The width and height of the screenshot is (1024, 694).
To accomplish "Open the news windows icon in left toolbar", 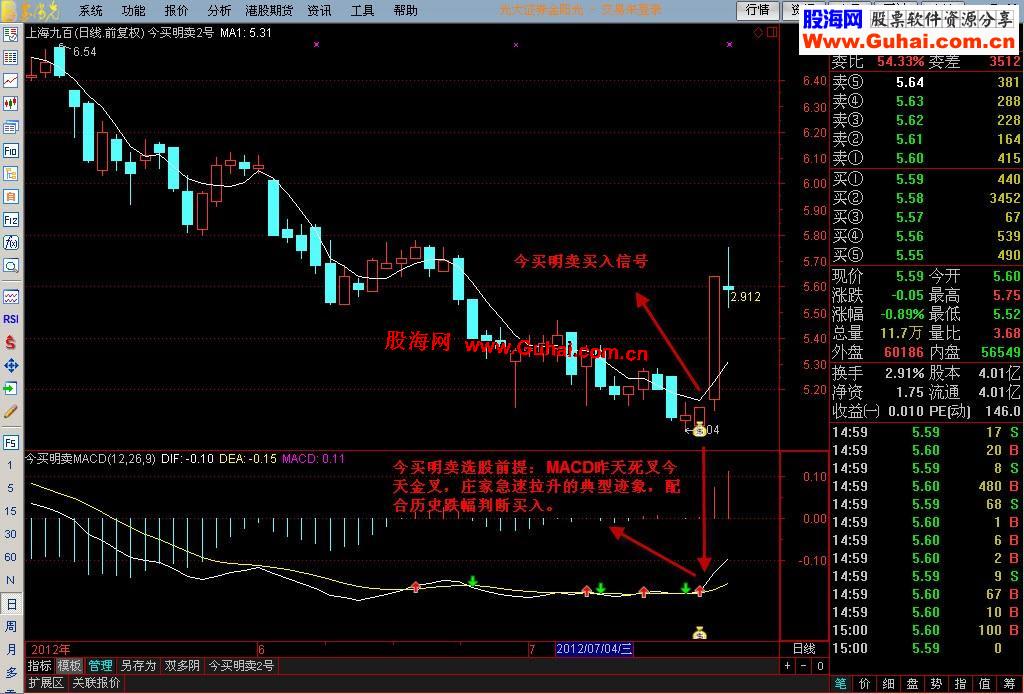I will coord(10,127).
